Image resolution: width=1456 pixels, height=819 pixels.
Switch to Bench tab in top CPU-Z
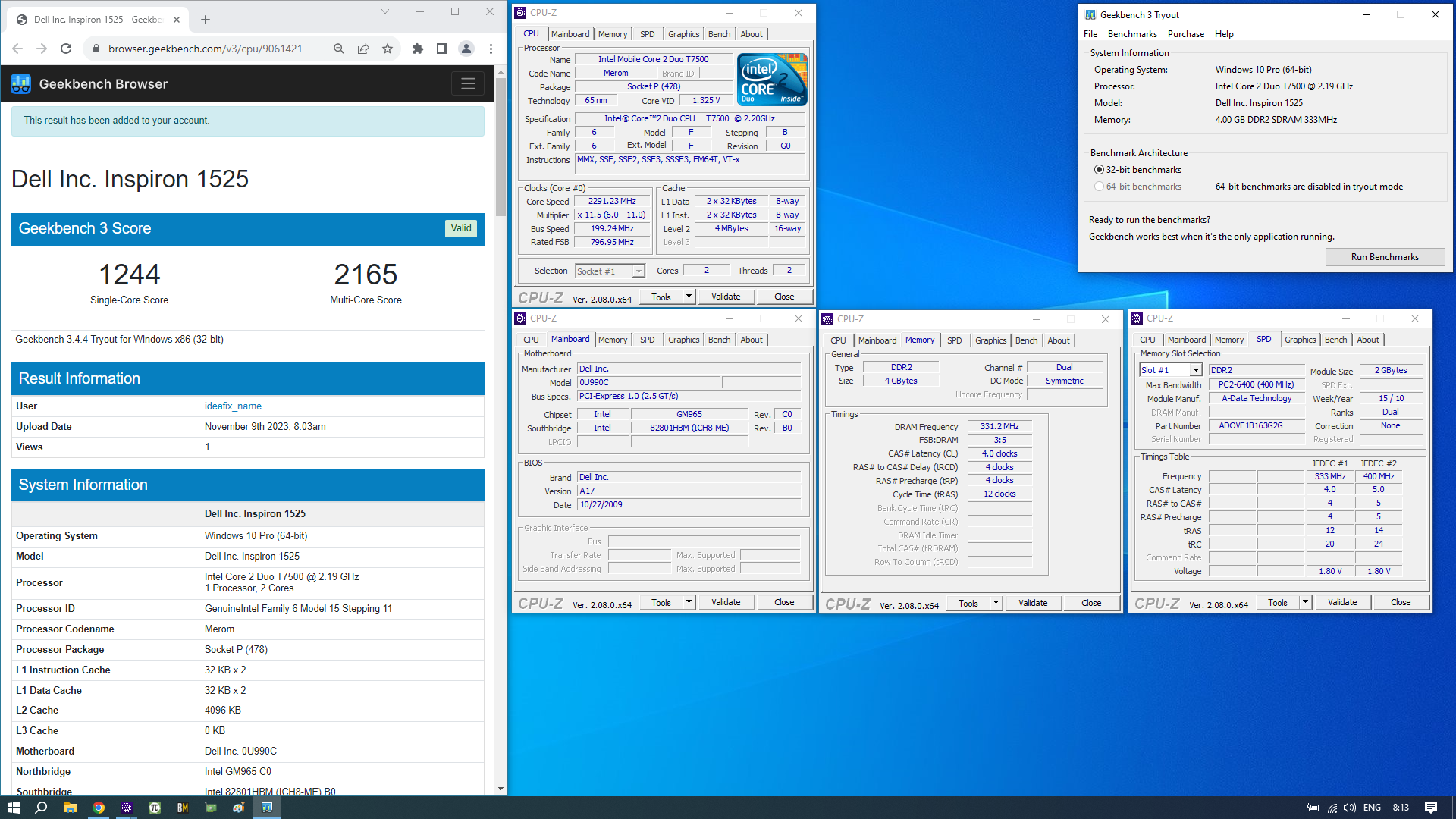click(720, 34)
